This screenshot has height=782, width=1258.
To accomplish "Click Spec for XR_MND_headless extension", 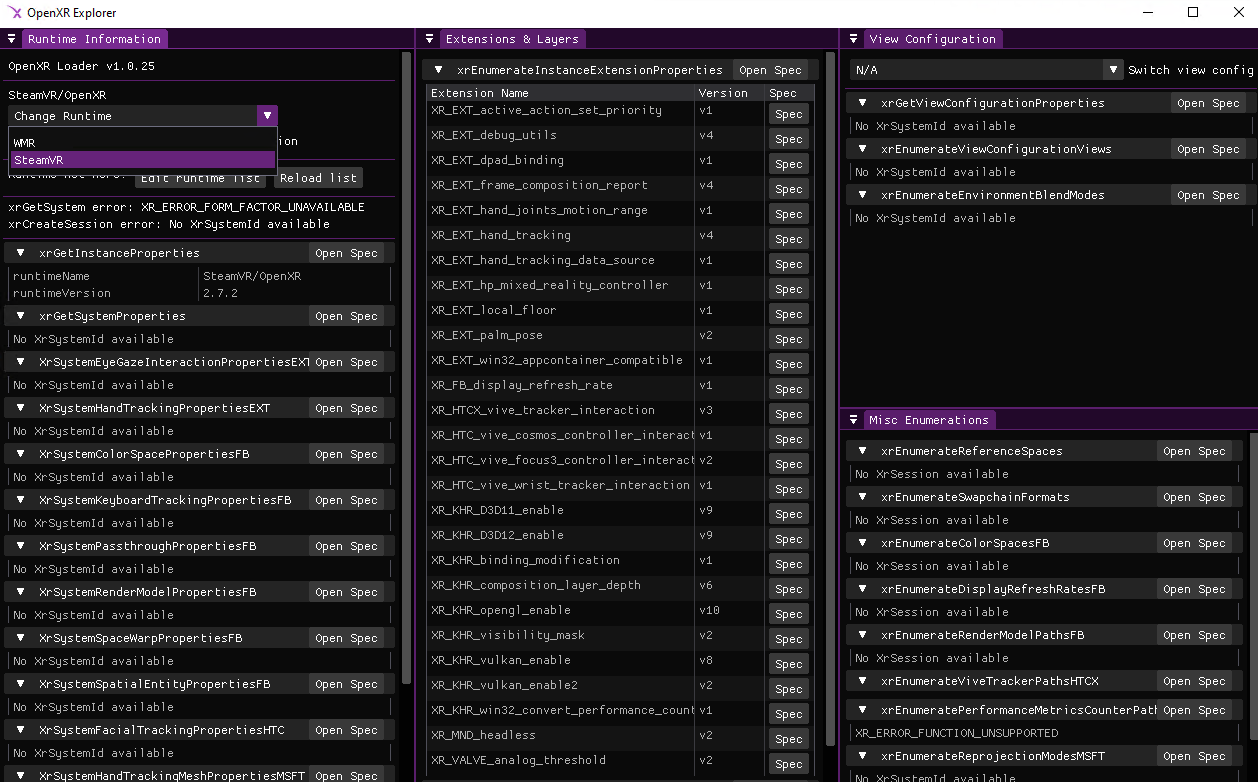I will [x=789, y=739].
